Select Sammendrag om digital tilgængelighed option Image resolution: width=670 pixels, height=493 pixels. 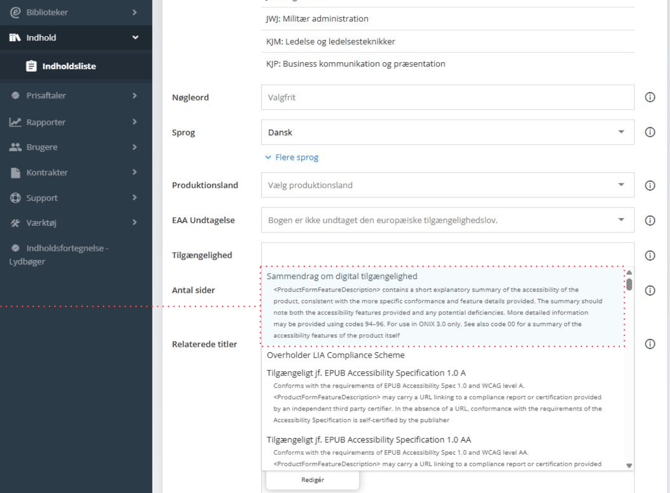443,306
